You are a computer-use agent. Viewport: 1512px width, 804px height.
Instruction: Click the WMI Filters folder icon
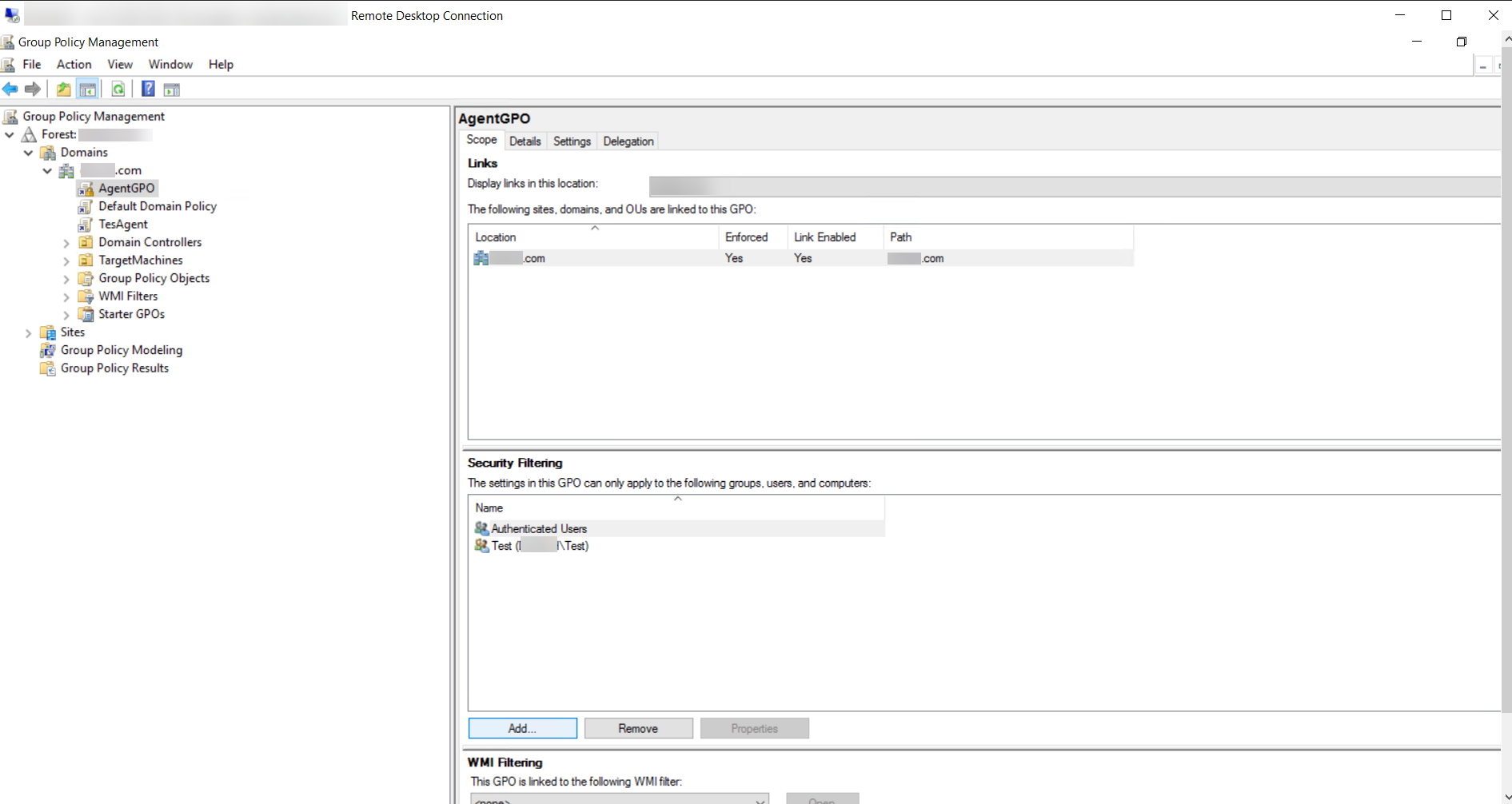click(x=86, y=297)
